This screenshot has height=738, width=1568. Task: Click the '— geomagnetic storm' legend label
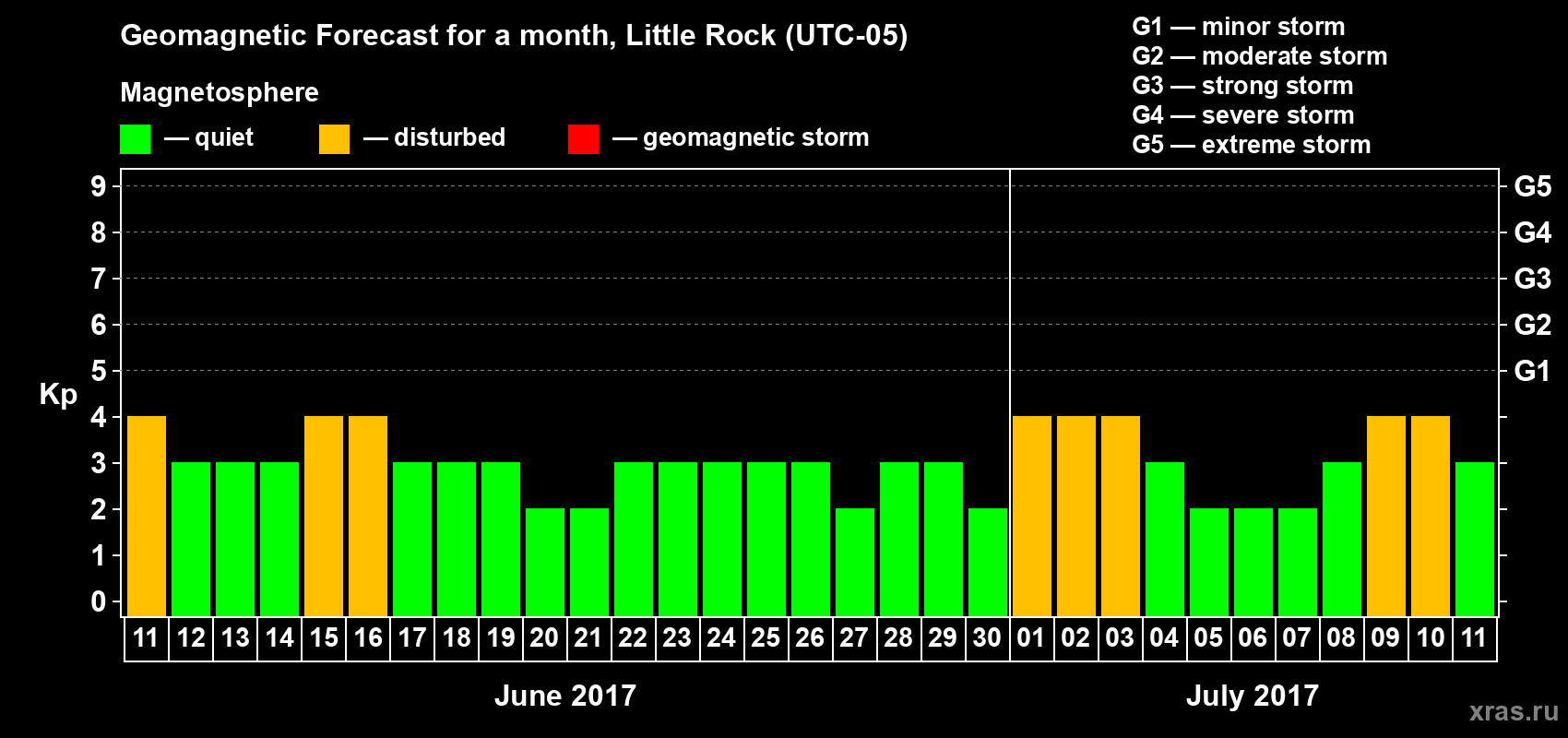(x=741, y=138)
